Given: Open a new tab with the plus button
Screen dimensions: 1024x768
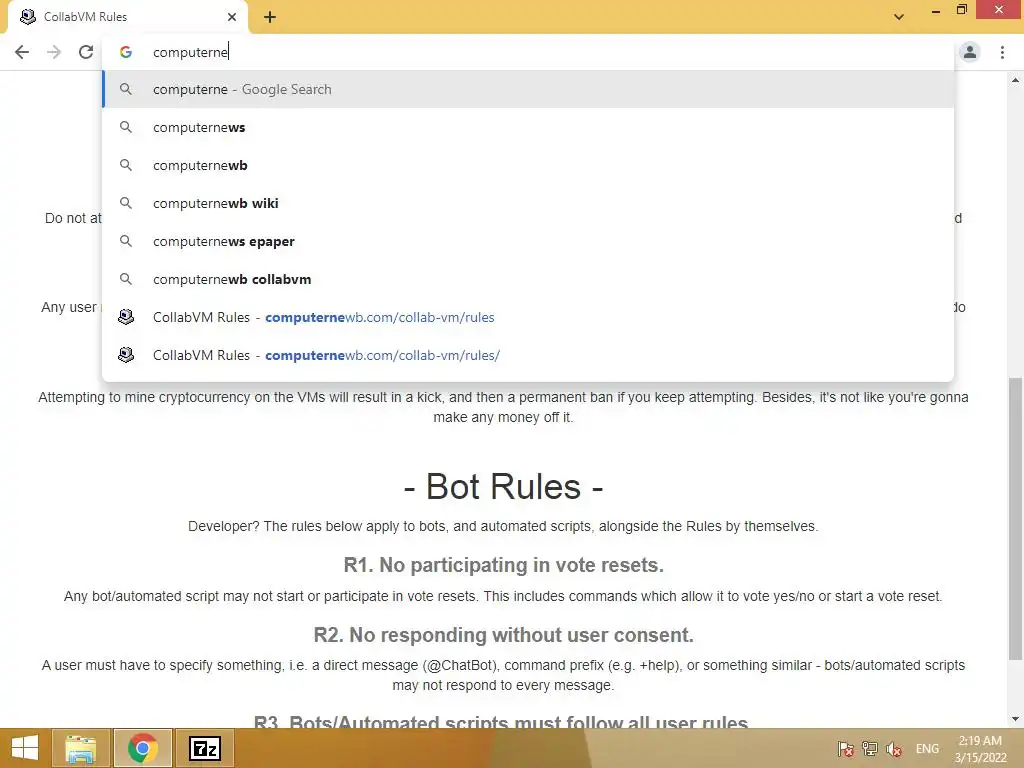Looking at the screenshot, I should (270, 17).
